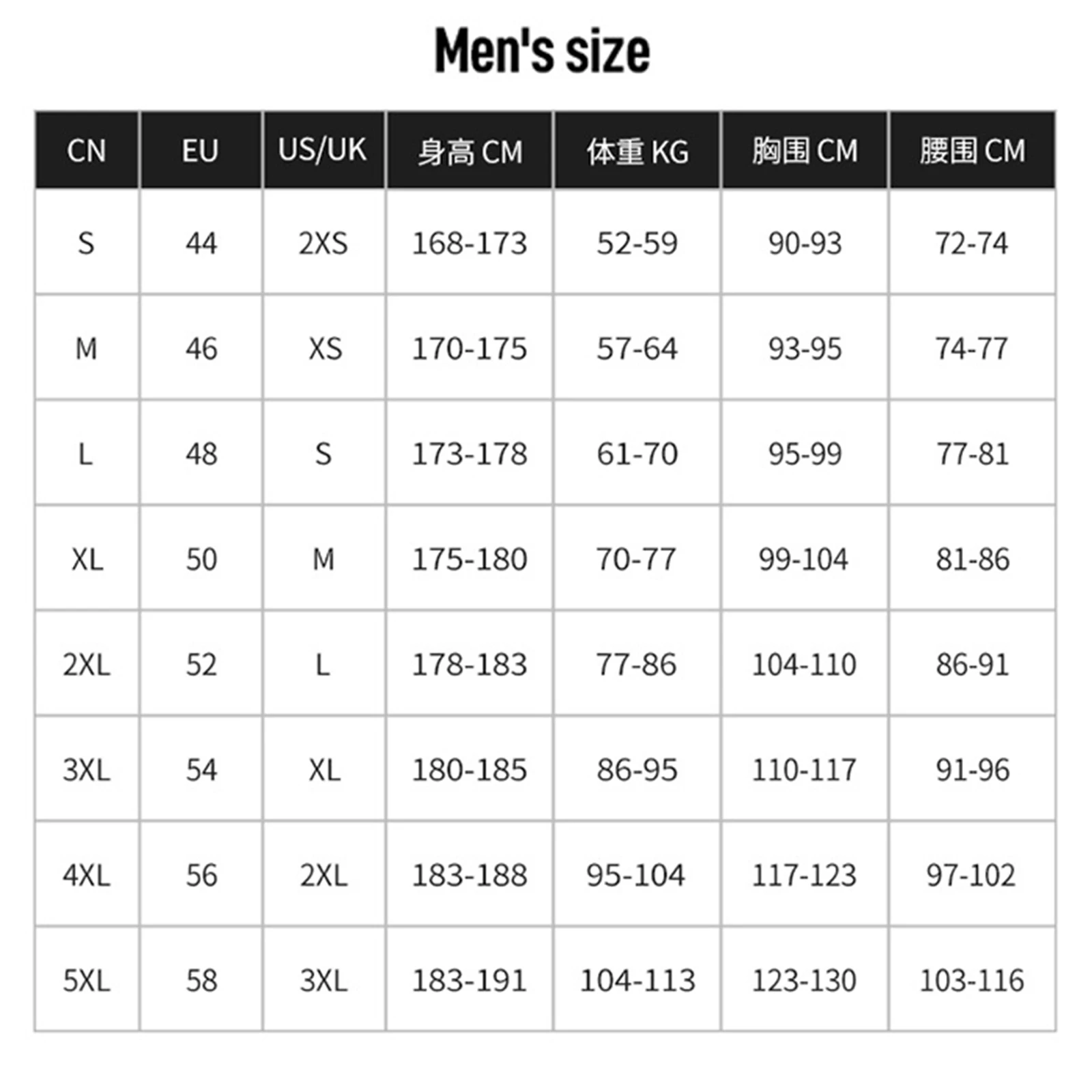
Task: Click the height range 183-188 cell
Action: pos(470,875)
